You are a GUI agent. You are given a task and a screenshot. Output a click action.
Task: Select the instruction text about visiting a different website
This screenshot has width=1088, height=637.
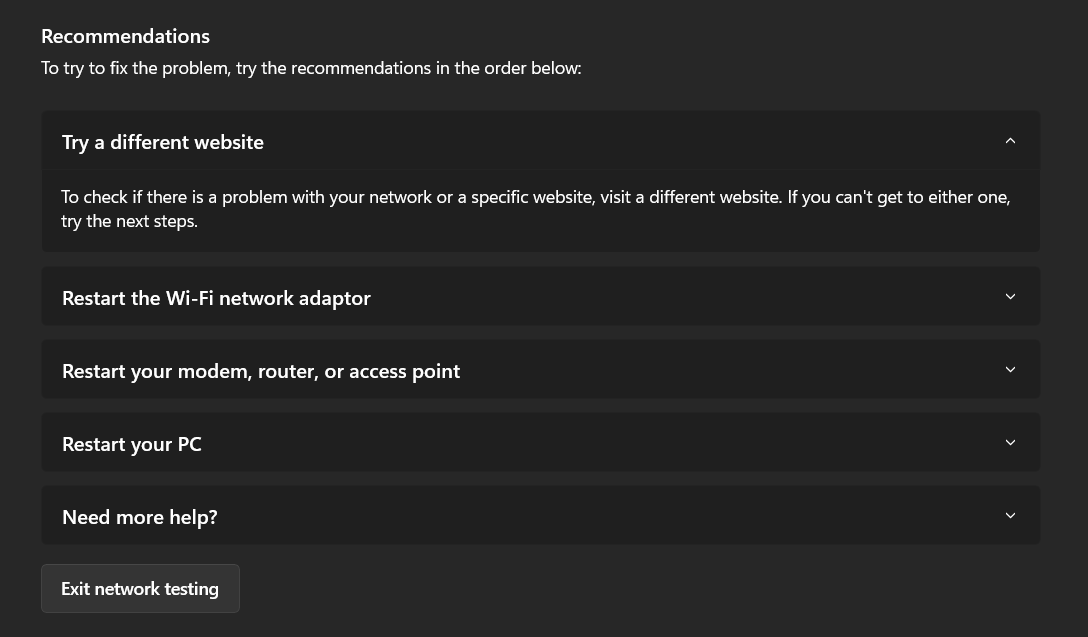pos(536,208)
